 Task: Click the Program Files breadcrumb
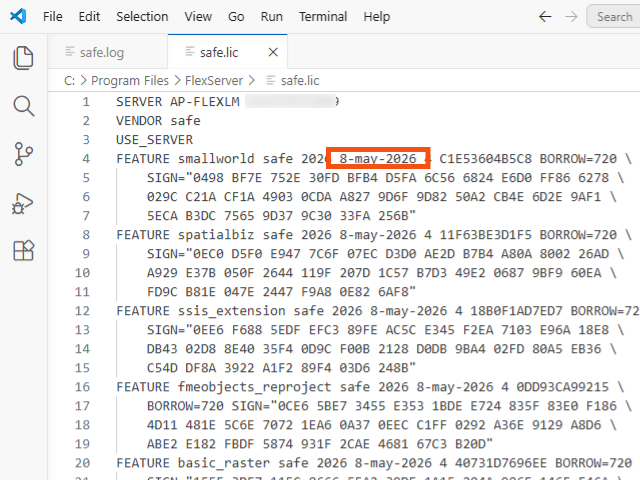130,80
